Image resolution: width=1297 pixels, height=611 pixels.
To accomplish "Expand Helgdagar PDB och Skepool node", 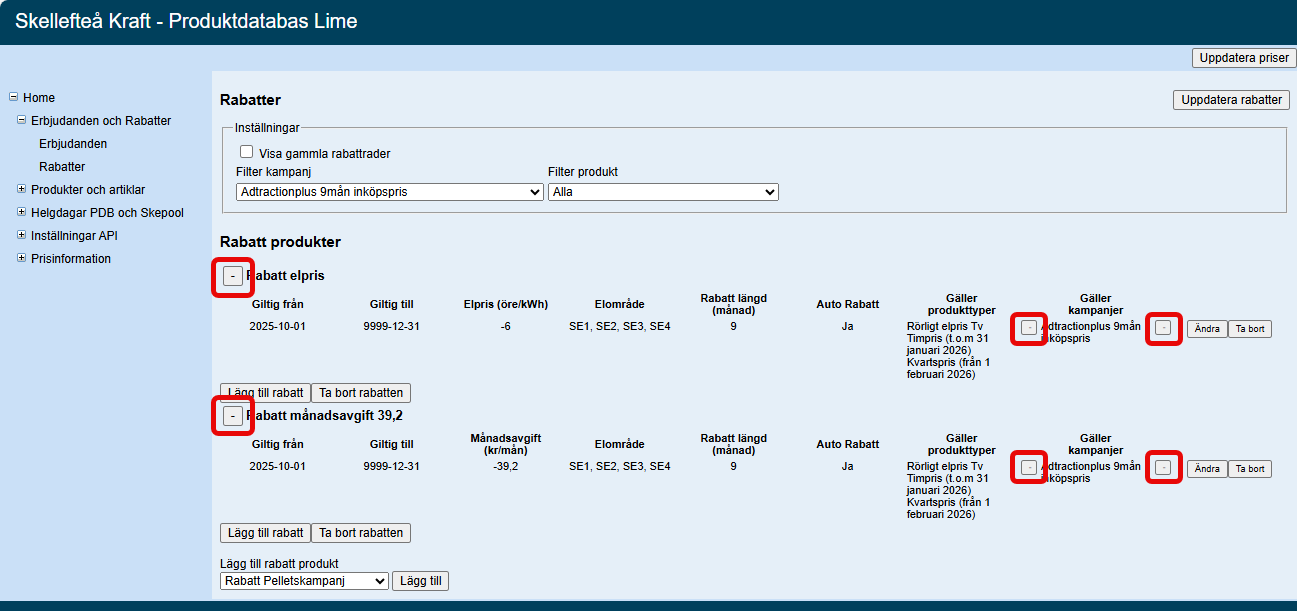I will tap(22, 213).
